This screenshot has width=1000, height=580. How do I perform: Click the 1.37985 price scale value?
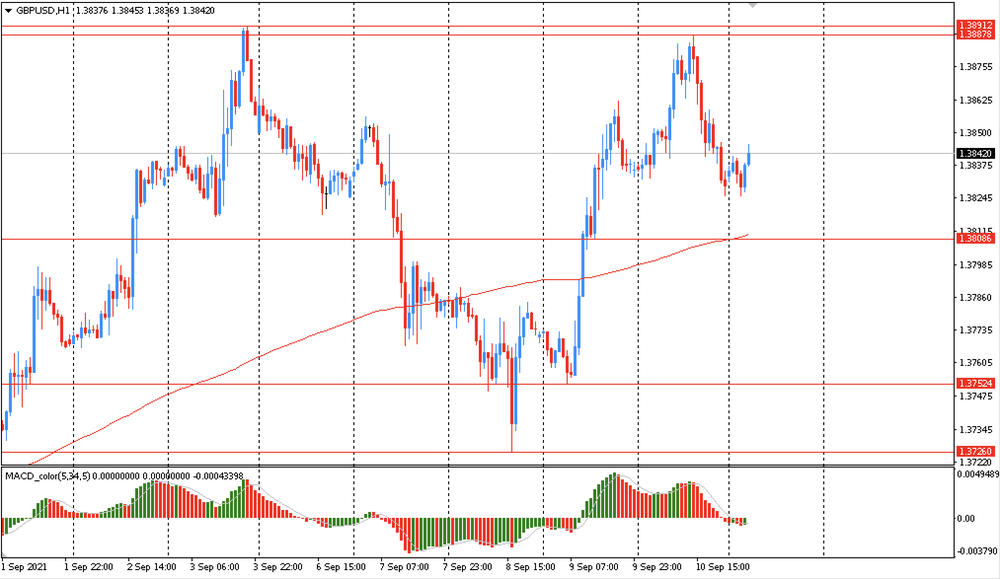point(976,265)
